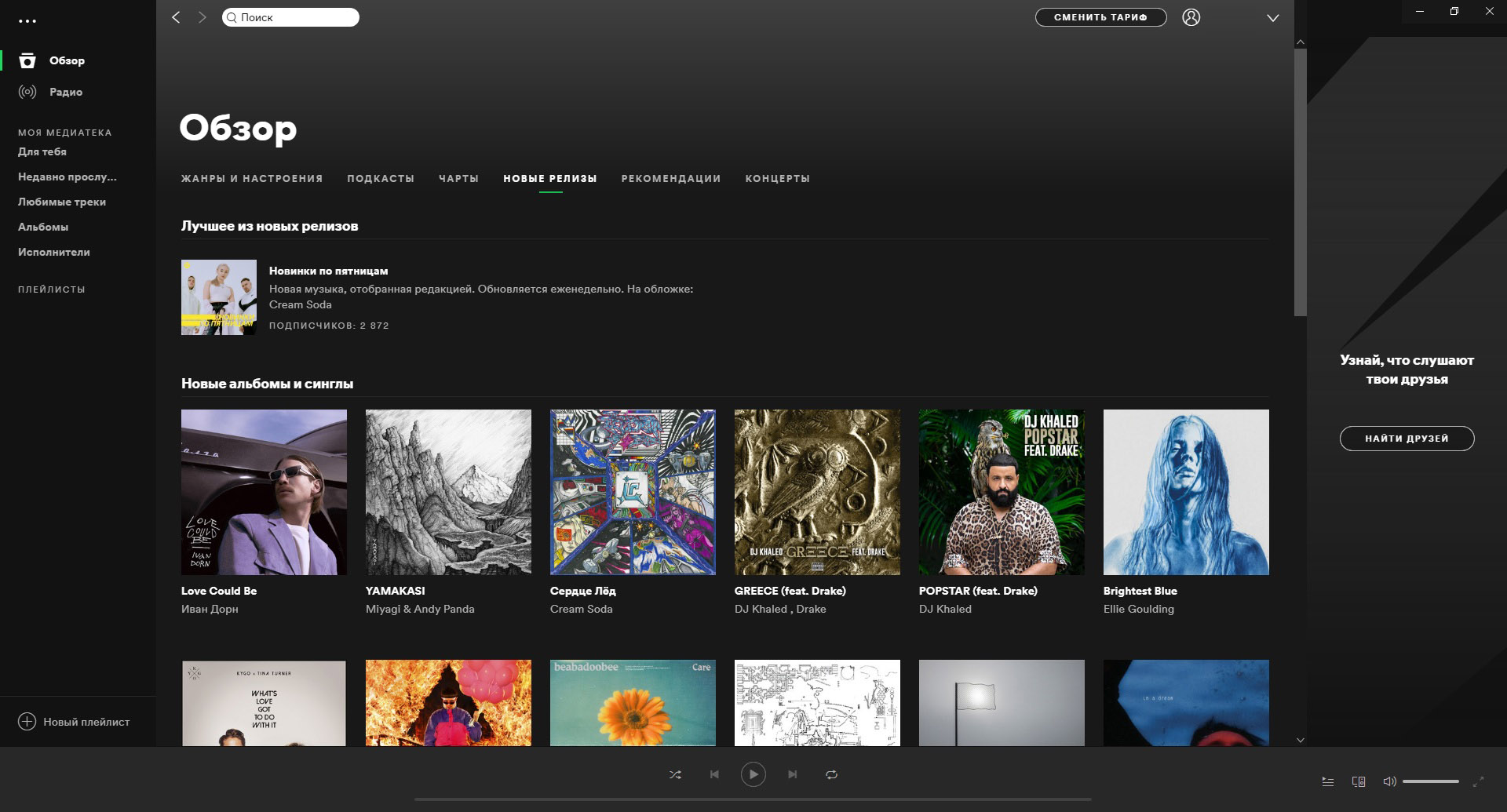Open the user profile icon

coord(1191,17)
